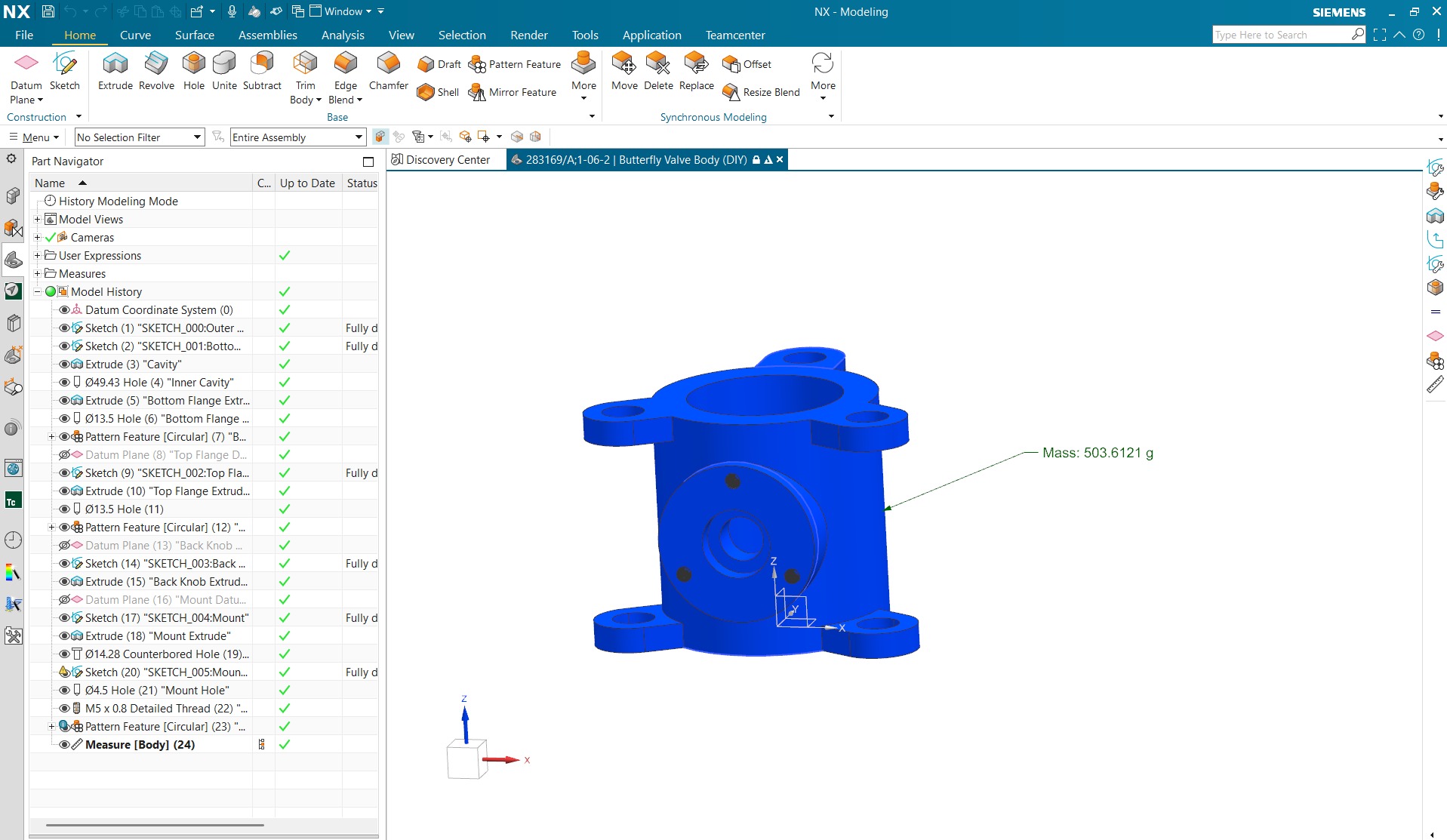The height and width of the screenshot is (840, 1447).
Task: Select Move Face in Synchronous Modeling
Action: pyautogui.click(x=624, y=72)
